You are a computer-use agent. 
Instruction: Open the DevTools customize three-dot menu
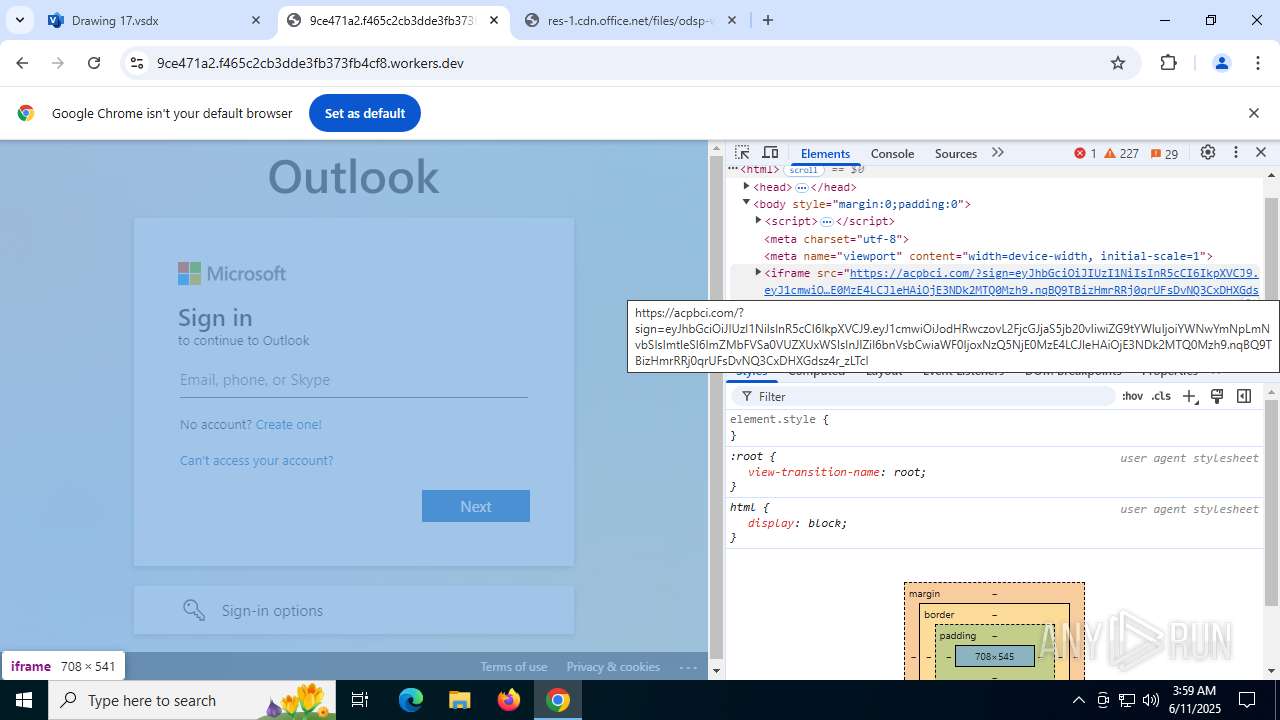click(1236, 153)
